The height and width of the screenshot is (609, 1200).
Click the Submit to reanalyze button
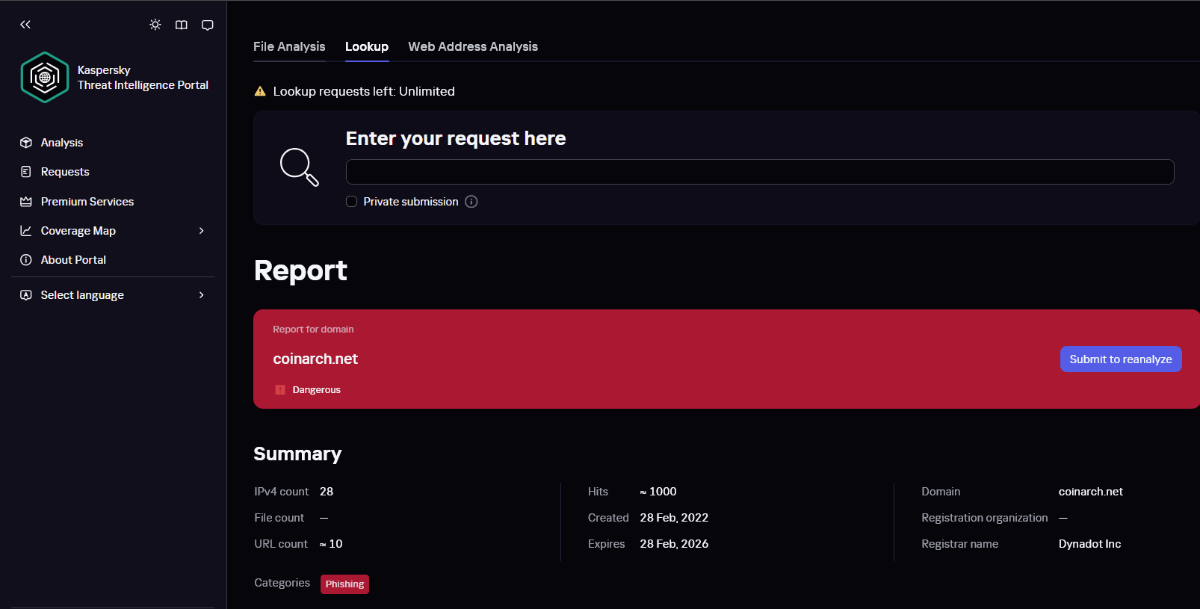click(x=1121, y=359)
